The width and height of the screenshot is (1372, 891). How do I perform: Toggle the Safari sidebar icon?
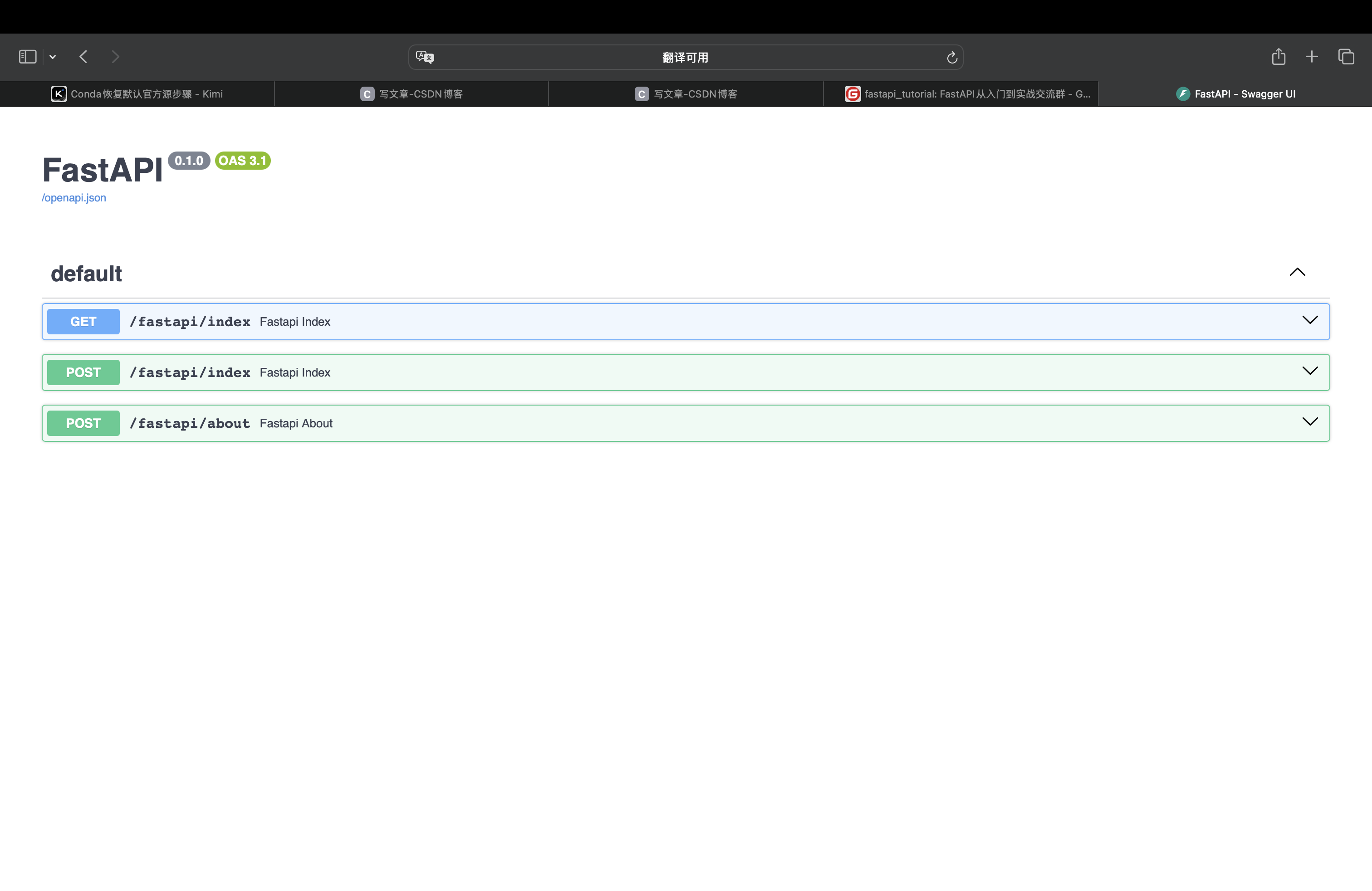point(28,56)
